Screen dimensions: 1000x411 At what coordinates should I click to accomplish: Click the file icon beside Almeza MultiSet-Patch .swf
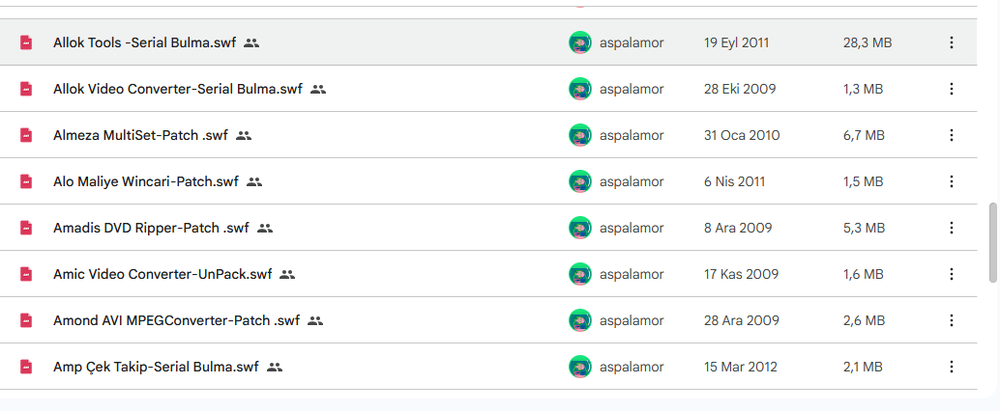coord(26,135)
